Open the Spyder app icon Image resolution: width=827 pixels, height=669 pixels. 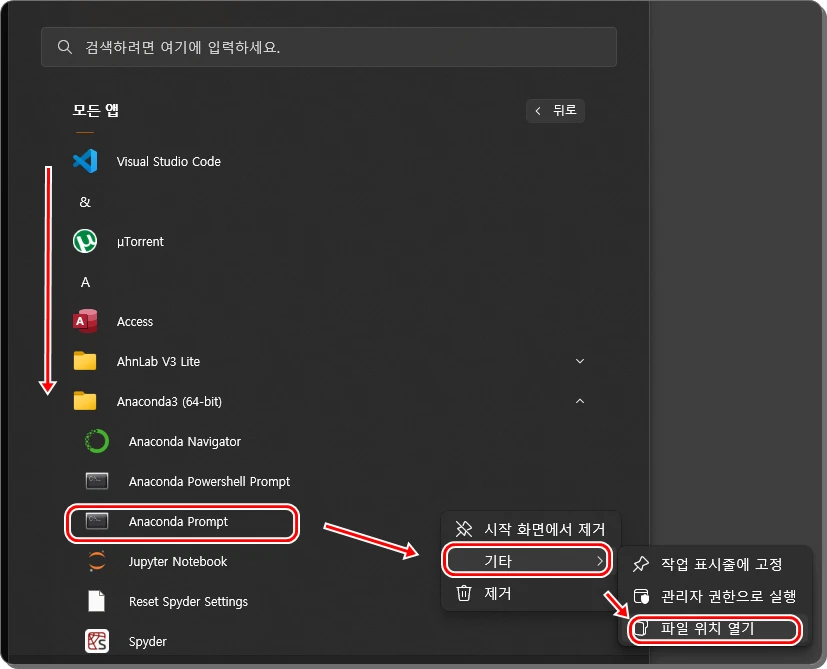(97, 641)
